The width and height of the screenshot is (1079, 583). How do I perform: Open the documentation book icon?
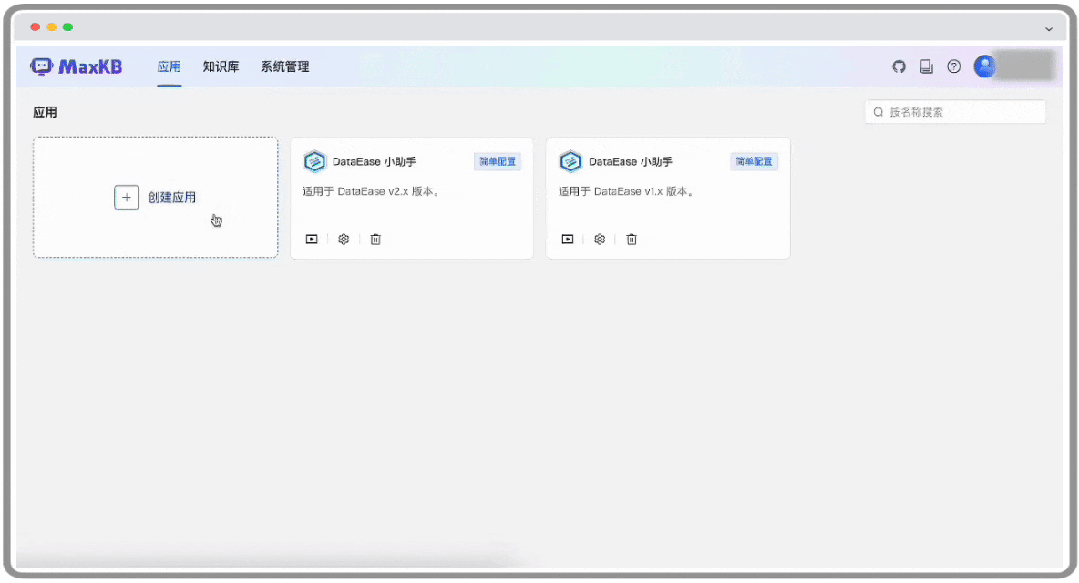pyautogui.click(x=926, y=67)
